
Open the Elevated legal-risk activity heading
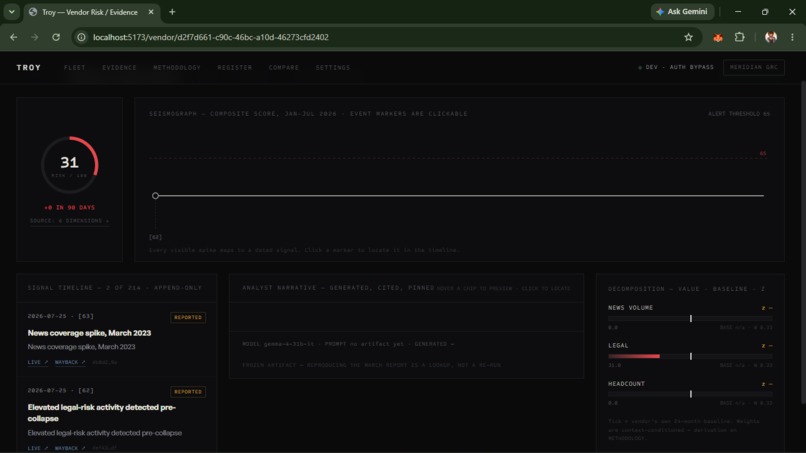102,412
